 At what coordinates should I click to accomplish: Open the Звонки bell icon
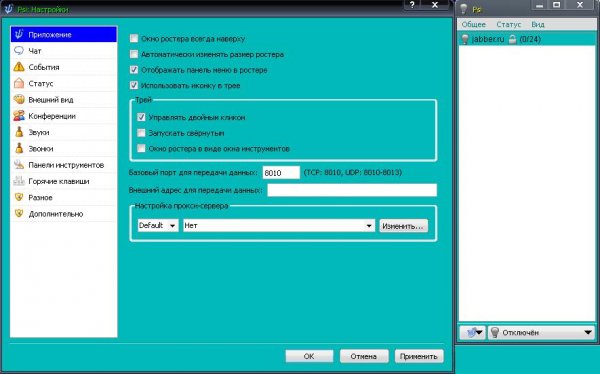coord(19,148)
